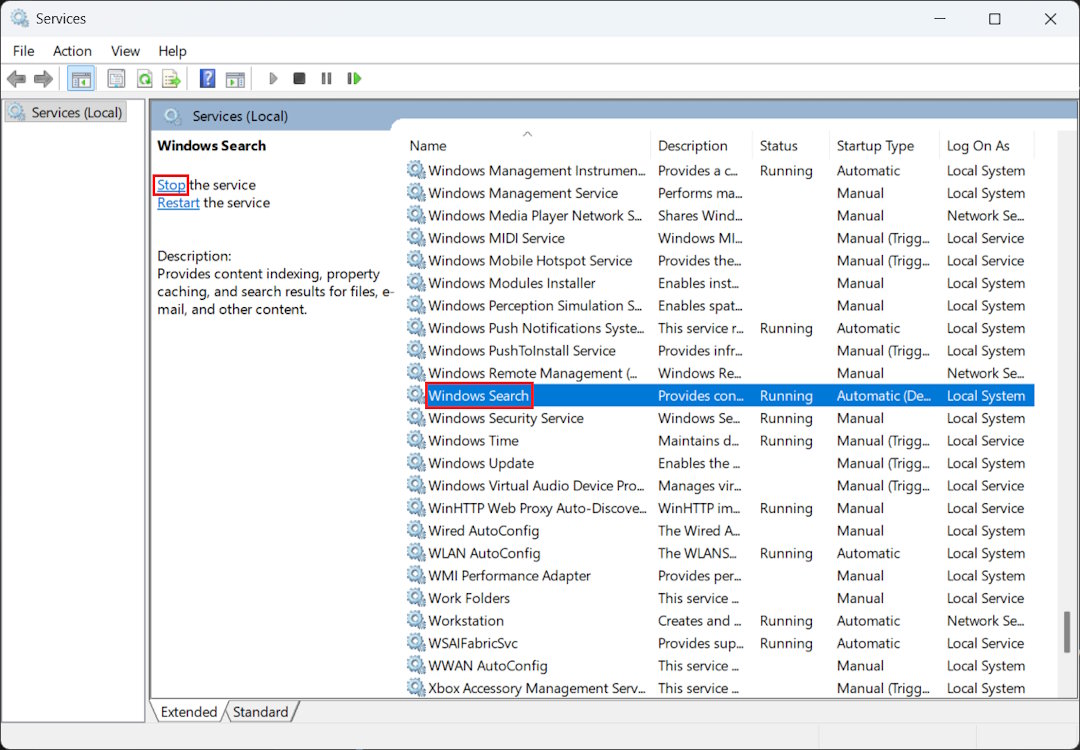Click the Restart the service link
This screenshot has height=750, width=1080.
pyautogui.click(x=178, y=203)
